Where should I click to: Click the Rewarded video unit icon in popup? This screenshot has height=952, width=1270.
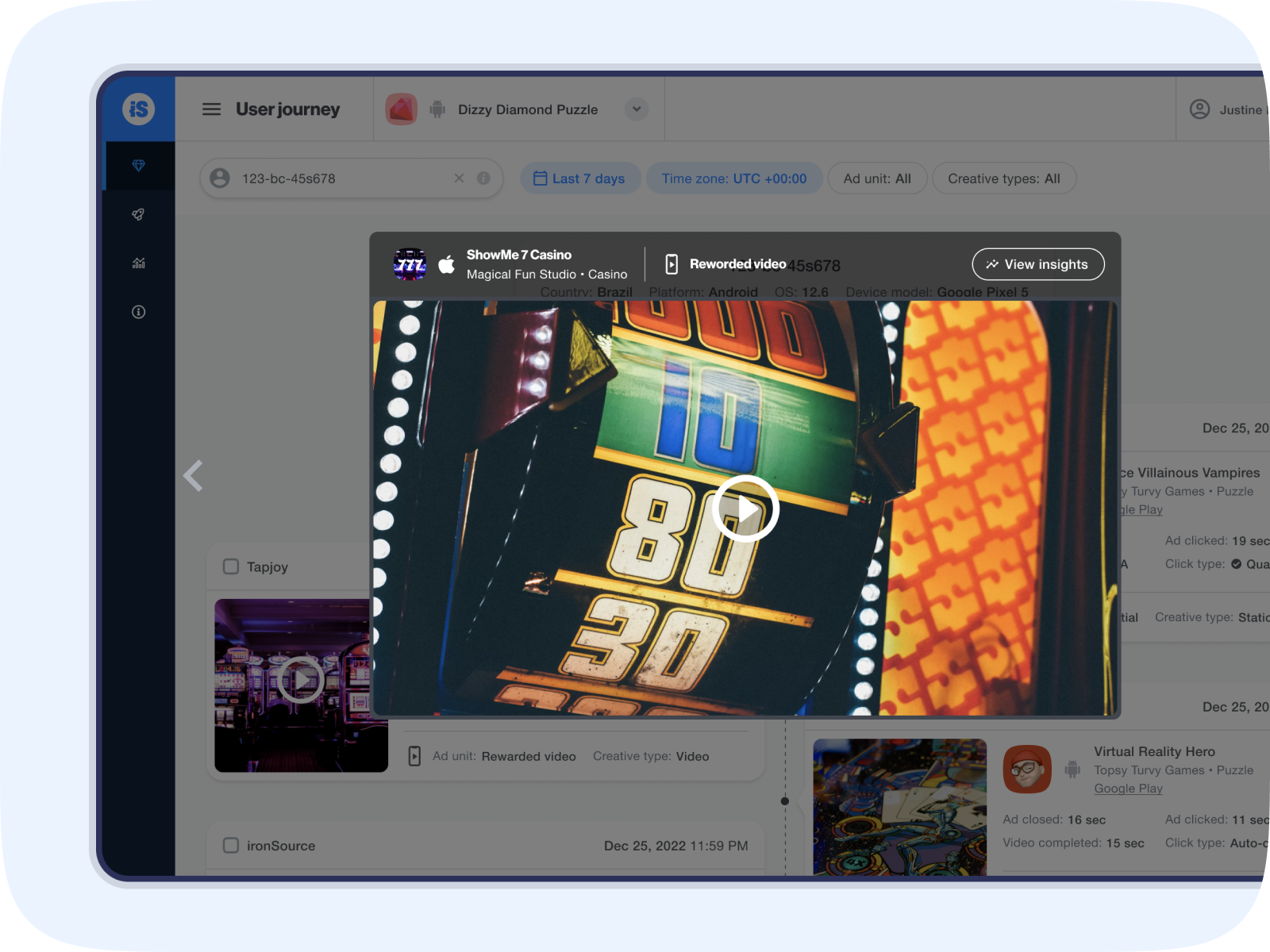pos(672,264)
